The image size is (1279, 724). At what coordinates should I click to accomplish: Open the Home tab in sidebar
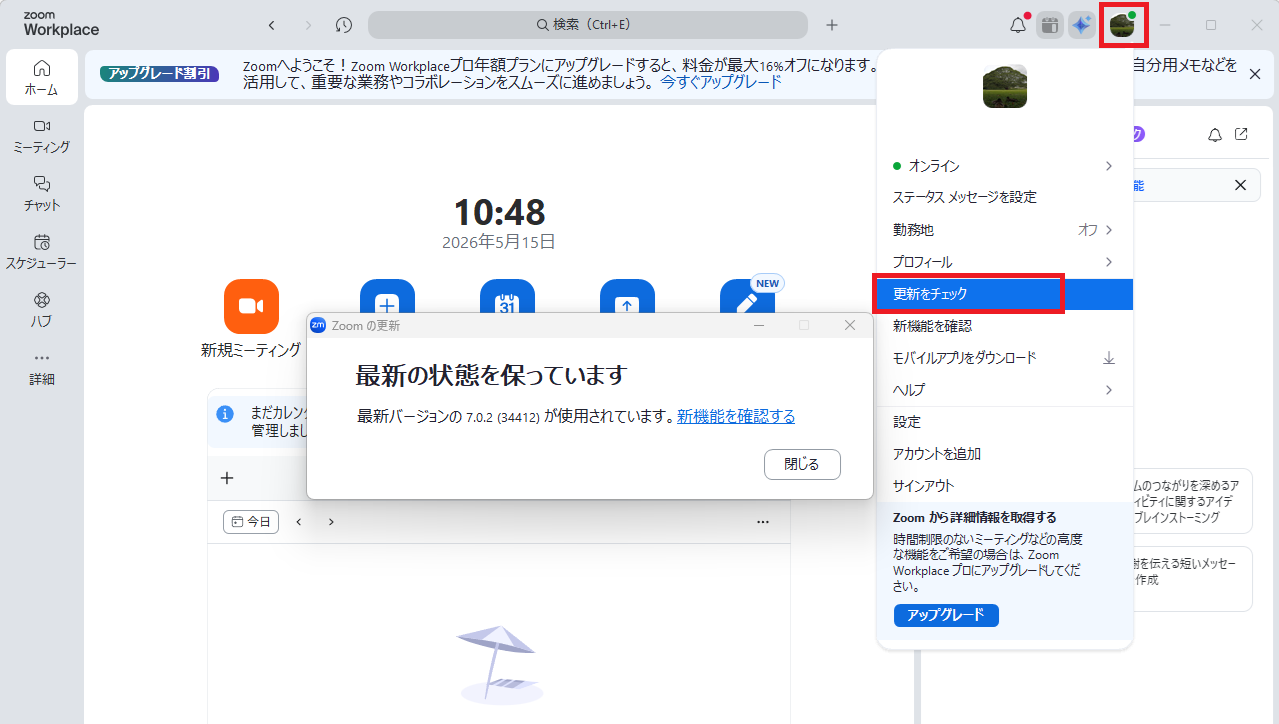point(41,77)
